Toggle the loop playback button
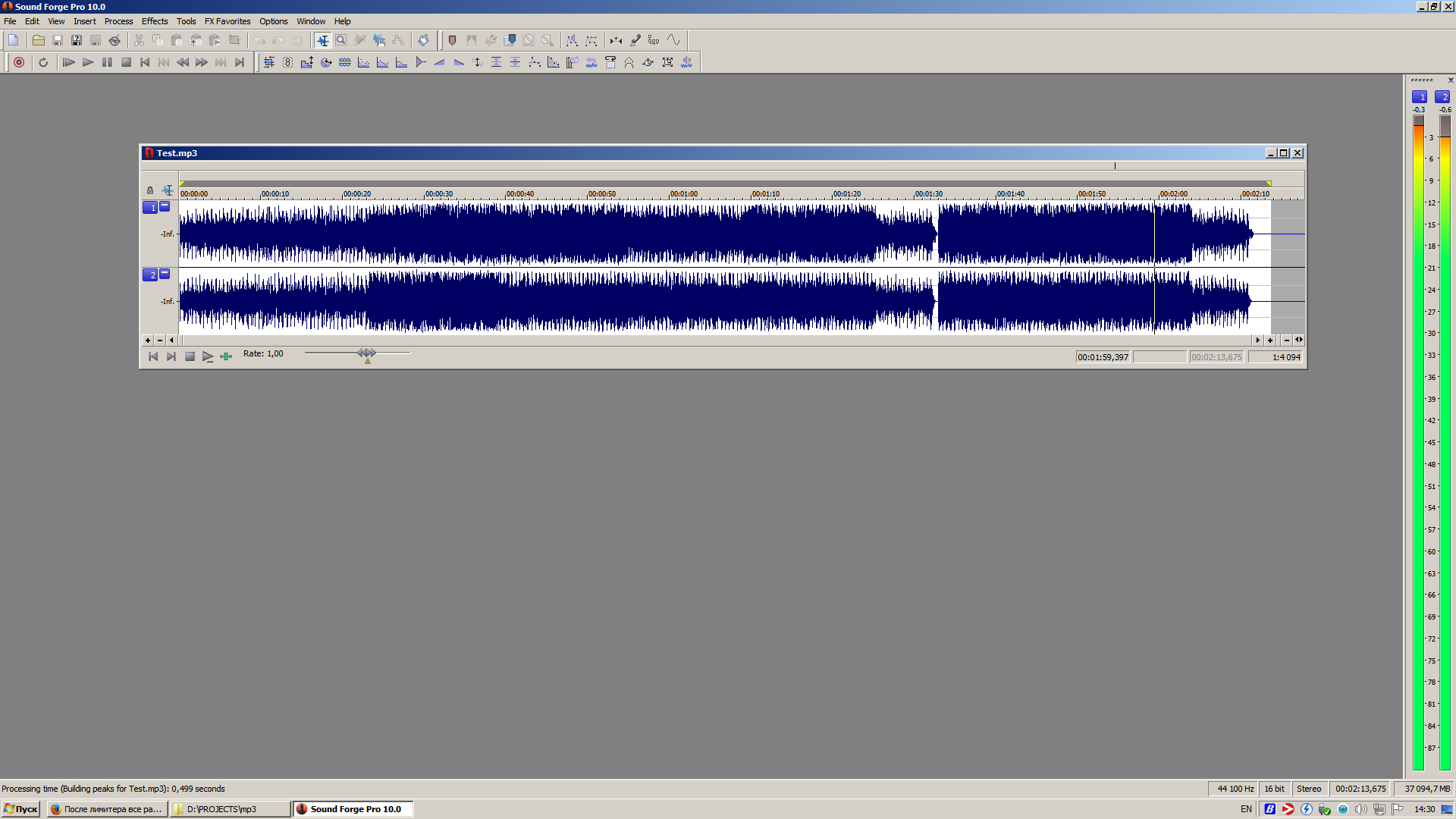The width and height of the screenshot is (1456, 819). point(43,62)
